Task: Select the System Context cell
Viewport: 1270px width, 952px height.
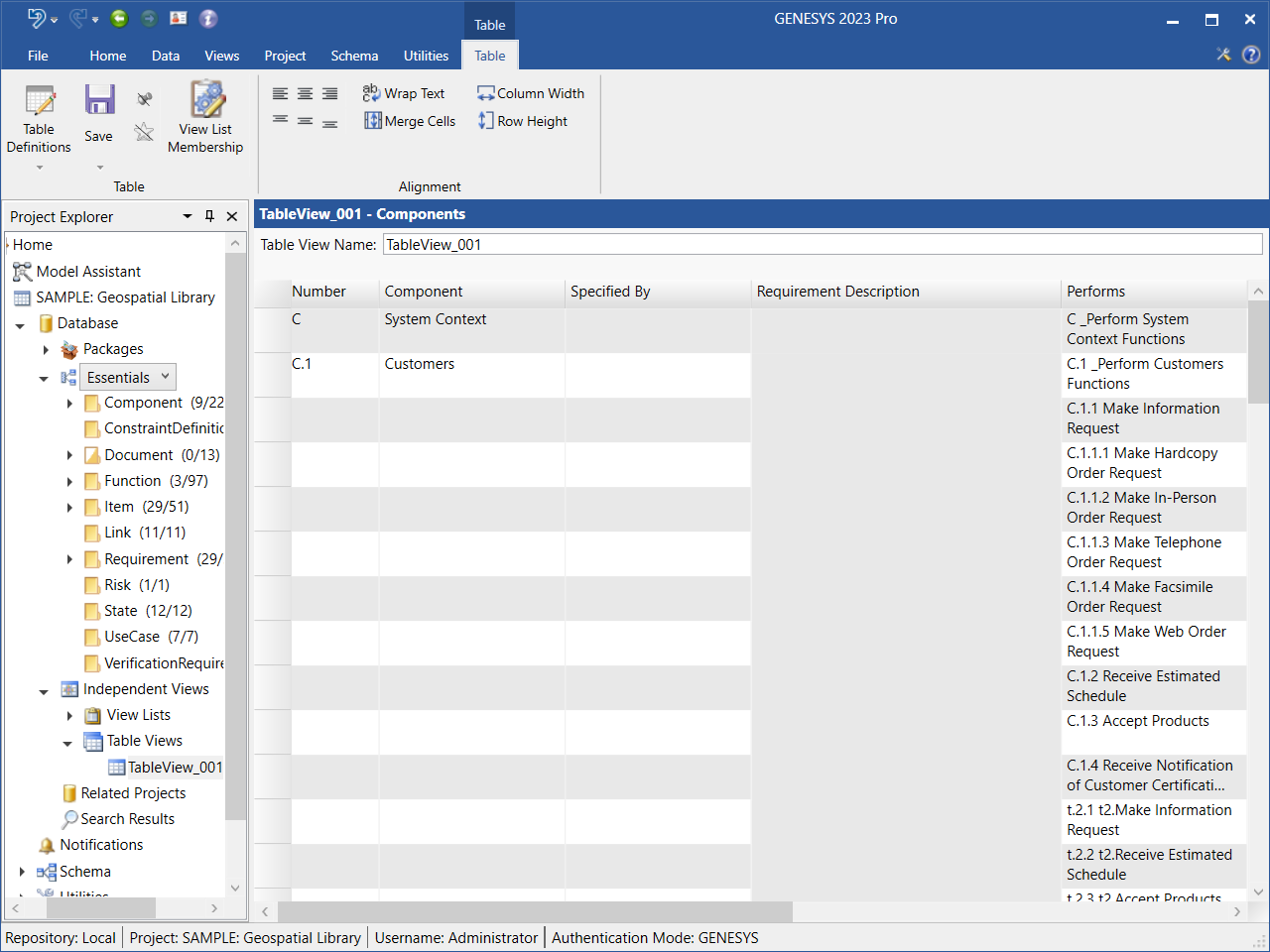Action: point(471,330)
